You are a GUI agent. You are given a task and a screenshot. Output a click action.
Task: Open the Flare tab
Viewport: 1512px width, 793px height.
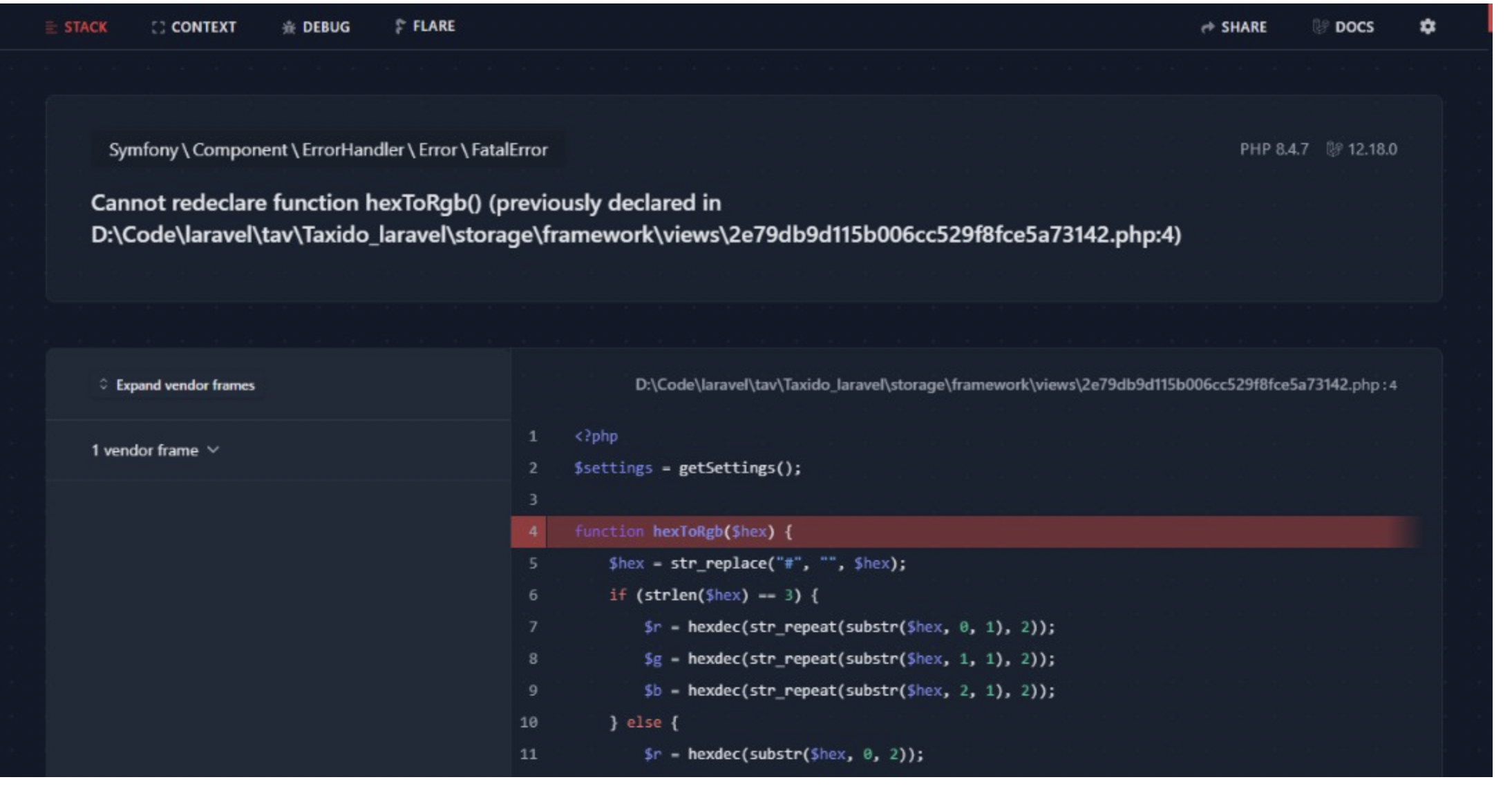click(x=424, y=26)
